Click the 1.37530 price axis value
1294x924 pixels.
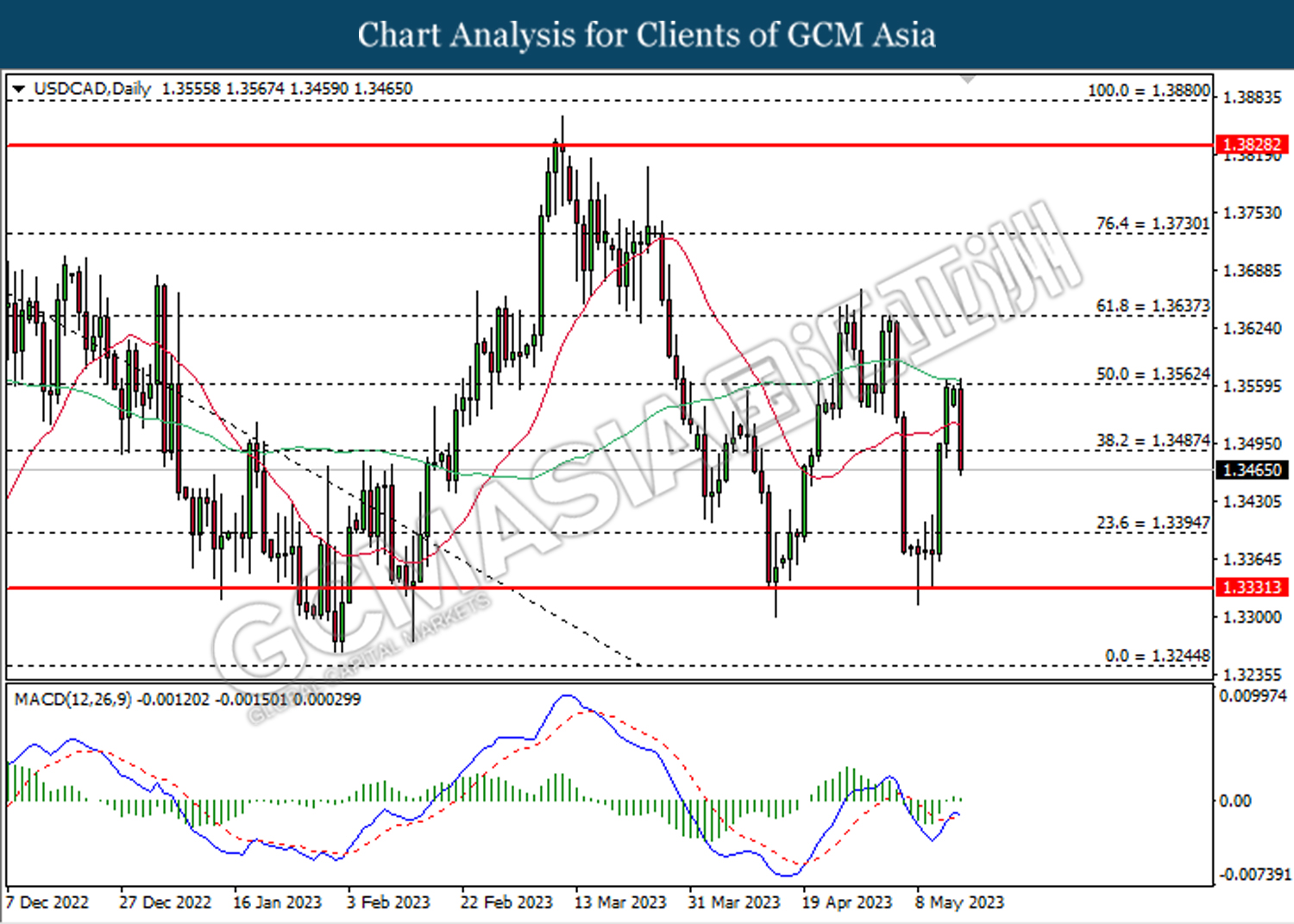pos(1253,213)
